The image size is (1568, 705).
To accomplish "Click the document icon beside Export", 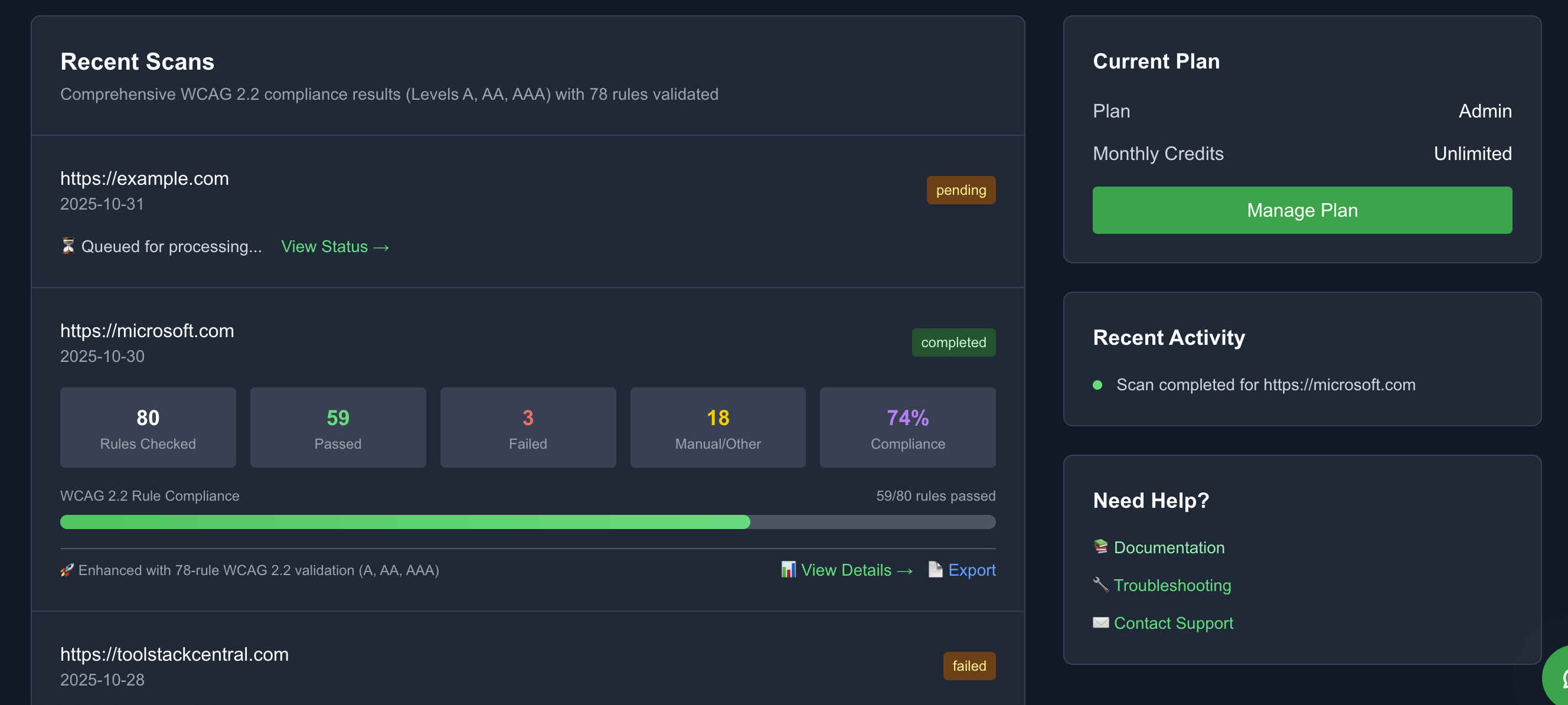I will coord(935,570).
